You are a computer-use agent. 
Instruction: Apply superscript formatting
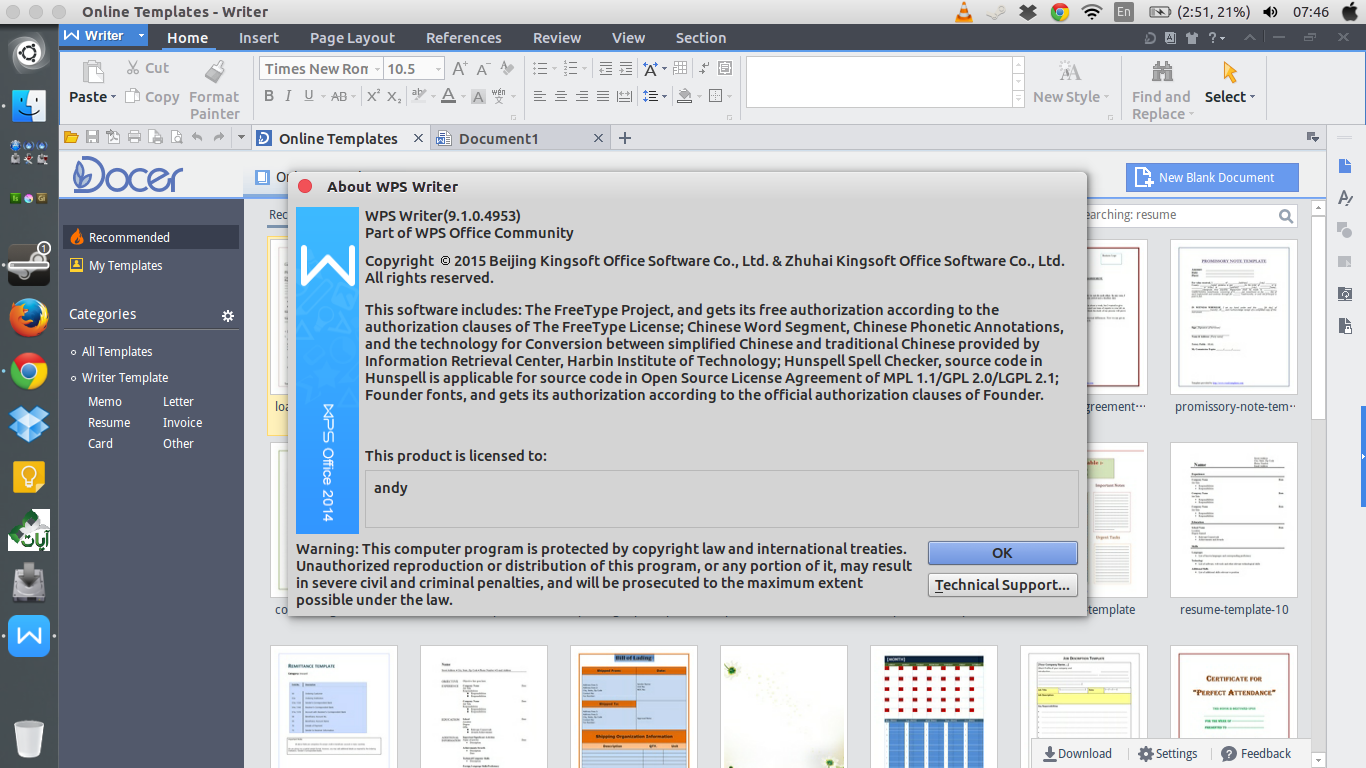373,96
